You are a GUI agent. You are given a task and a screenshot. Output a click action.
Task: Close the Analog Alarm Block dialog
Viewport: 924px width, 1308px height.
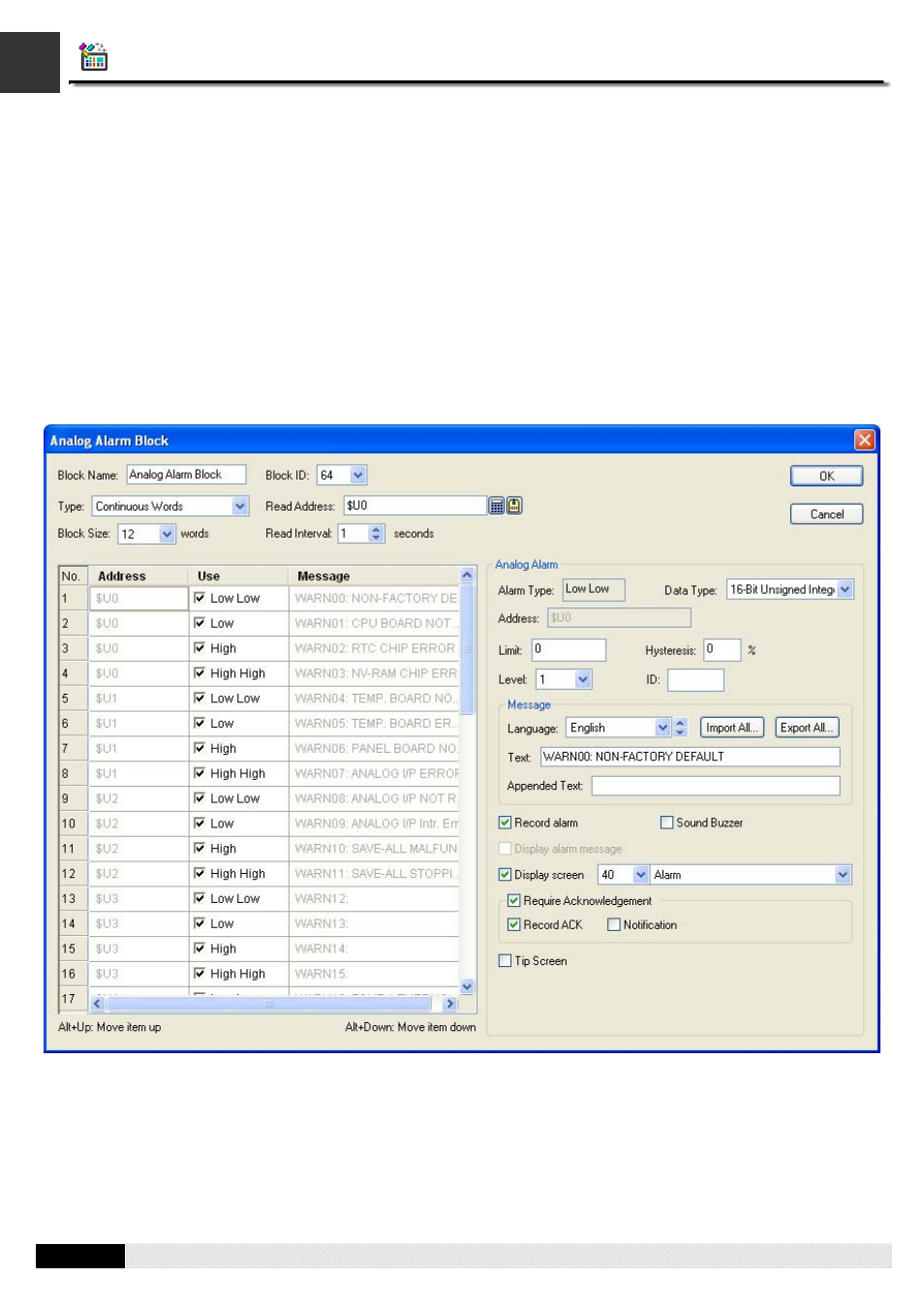tap(864, 441)
